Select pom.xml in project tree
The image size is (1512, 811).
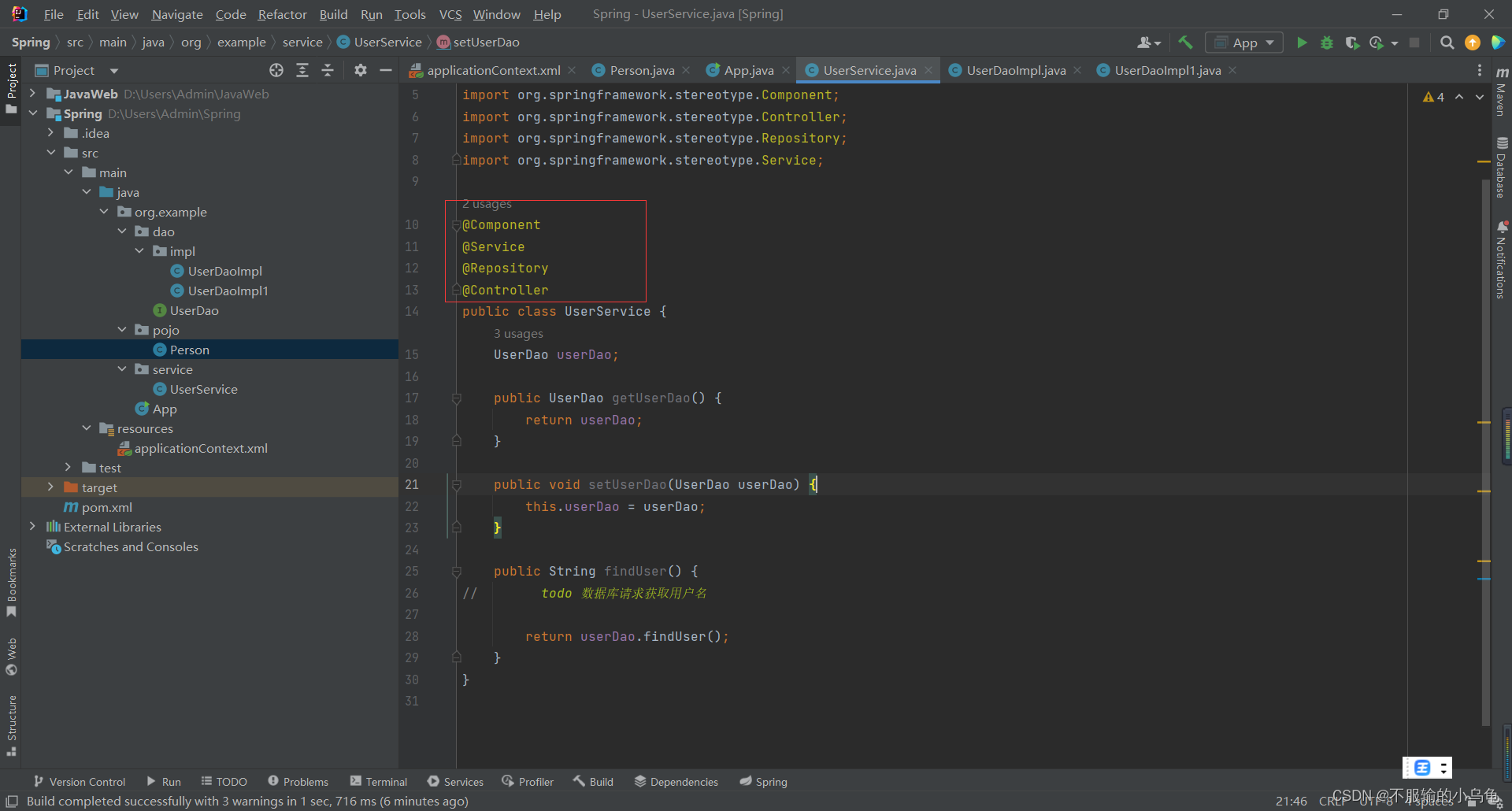click(98, 507)
